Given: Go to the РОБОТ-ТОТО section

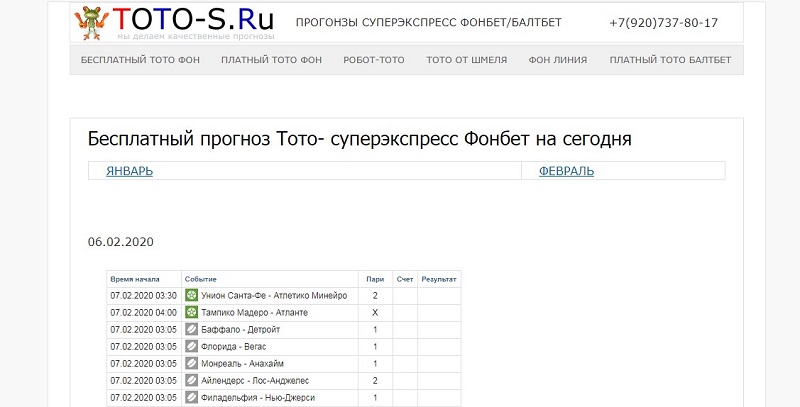Looking at the screenshot, I should pyautogui.click(x=373, y=60).
